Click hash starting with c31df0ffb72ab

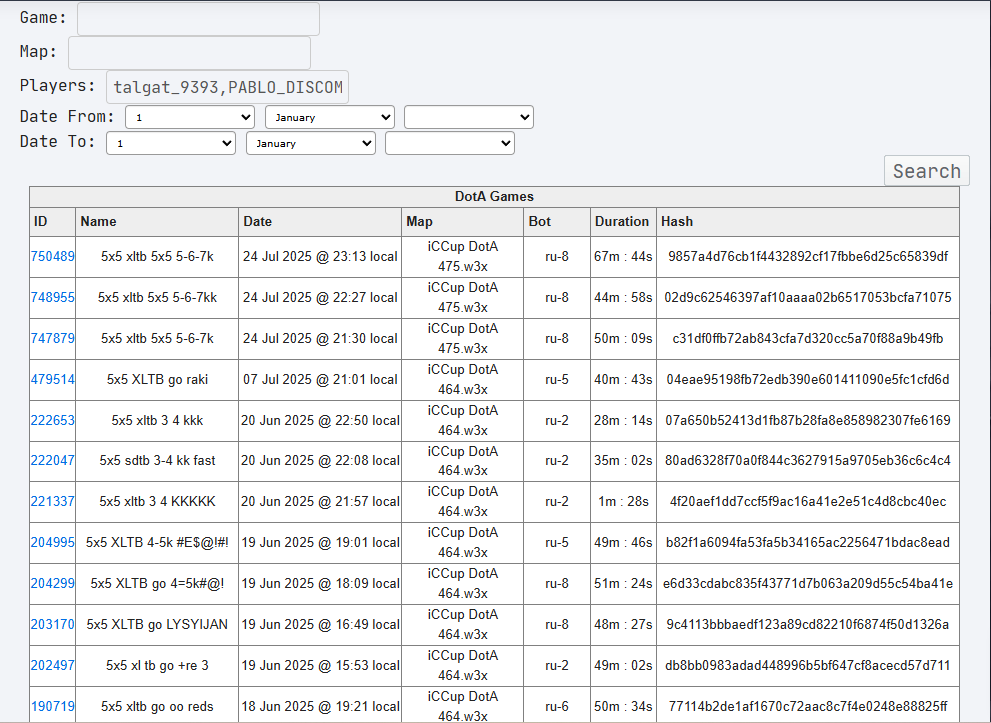coord(808,339)
